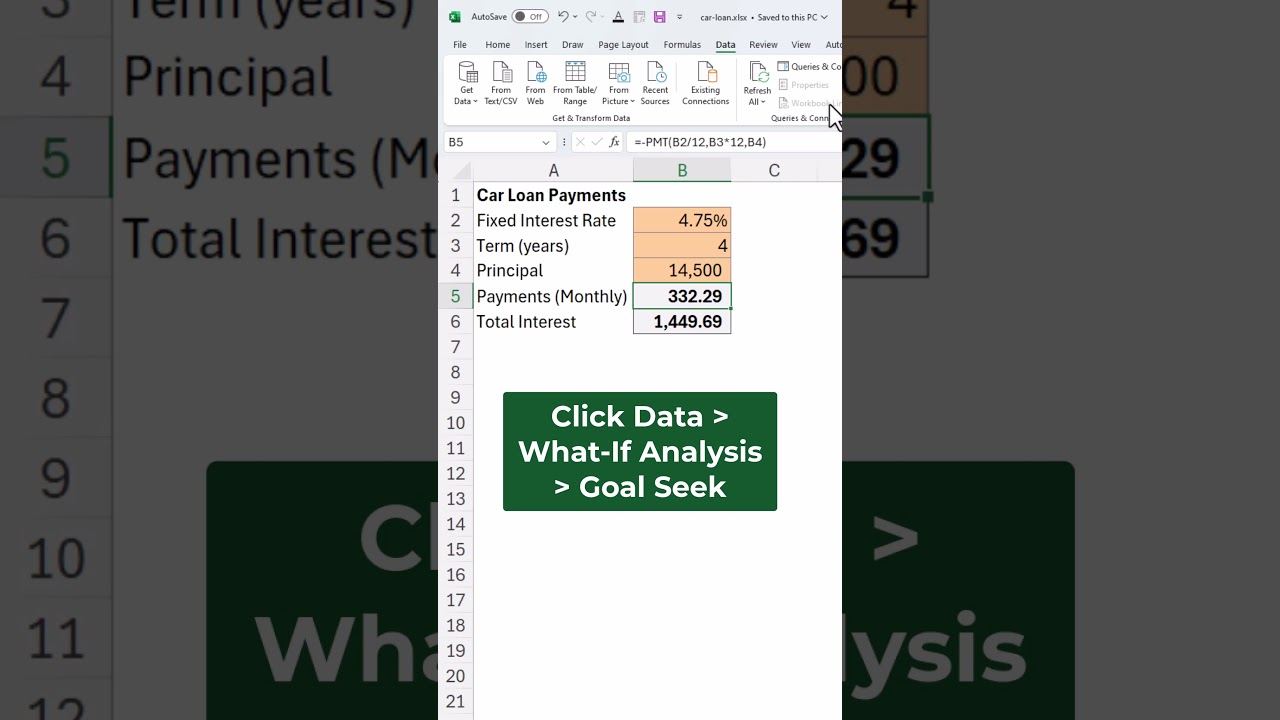Select row 5 header
The height and width of the screenshot is (720, 1280).
[456, 296]
